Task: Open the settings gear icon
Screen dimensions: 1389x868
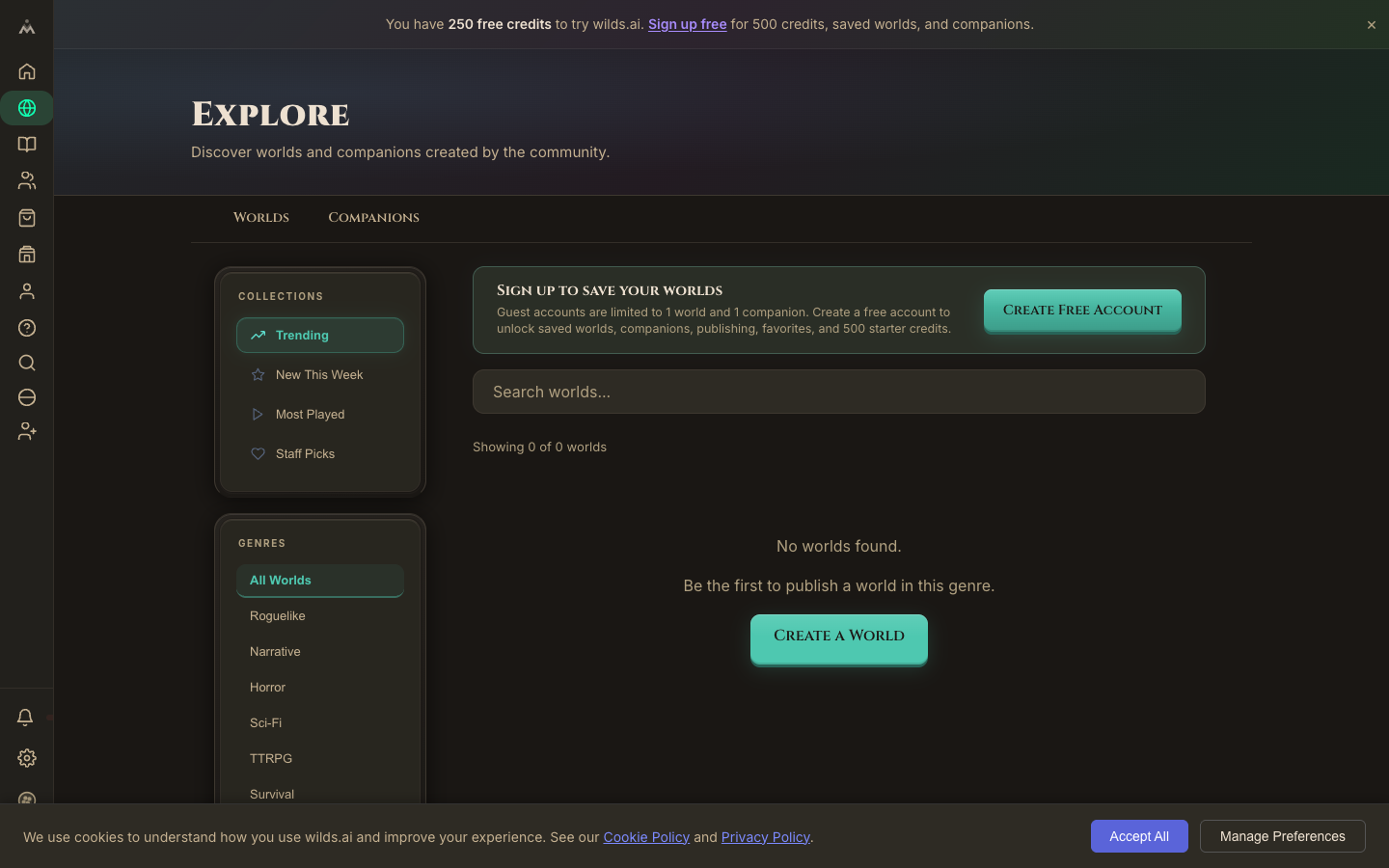Action: pyautogui.click(x=27, y=758)
